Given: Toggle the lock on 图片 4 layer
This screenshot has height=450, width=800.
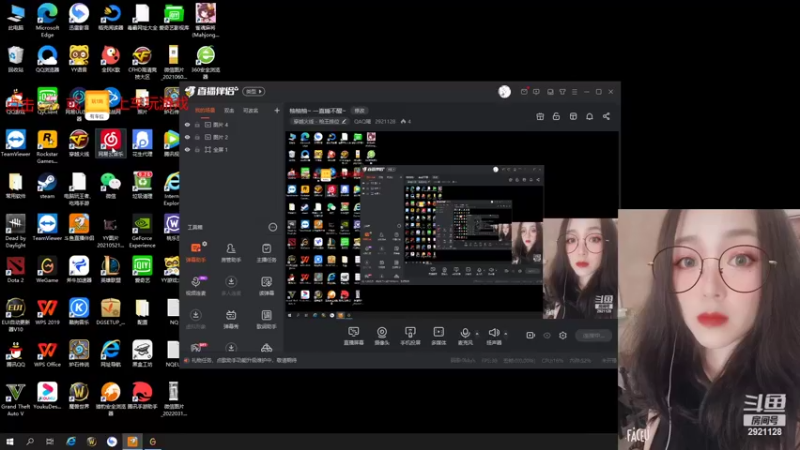Looking at the screenshot, I should [x=197, y=124].
